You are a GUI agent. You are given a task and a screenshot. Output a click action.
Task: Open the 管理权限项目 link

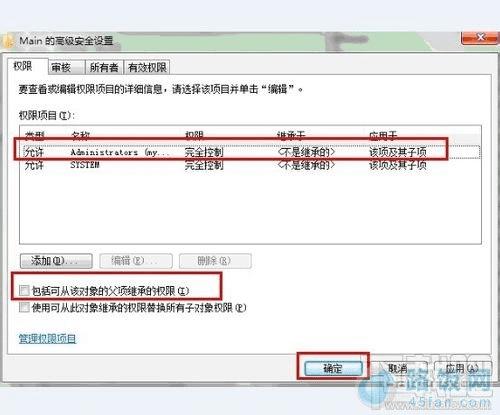click(x=47, y=339)
